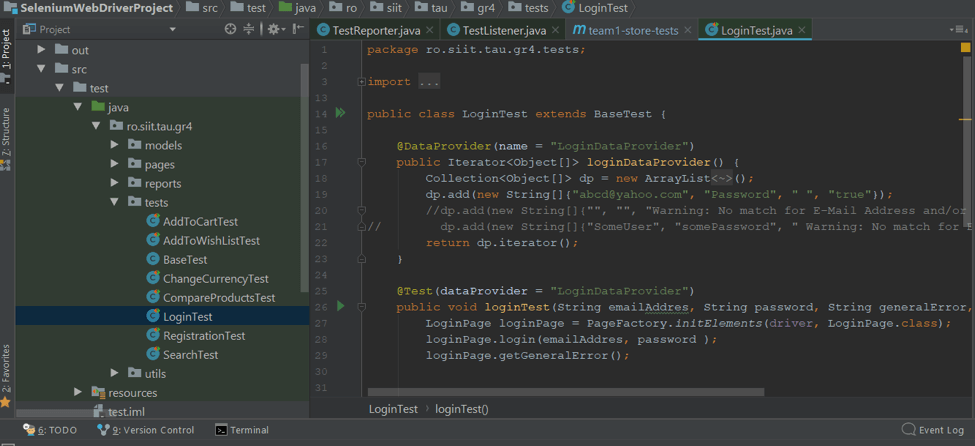Toggle the Favorites tool window
975x446 pixels.
click(6, 370)
